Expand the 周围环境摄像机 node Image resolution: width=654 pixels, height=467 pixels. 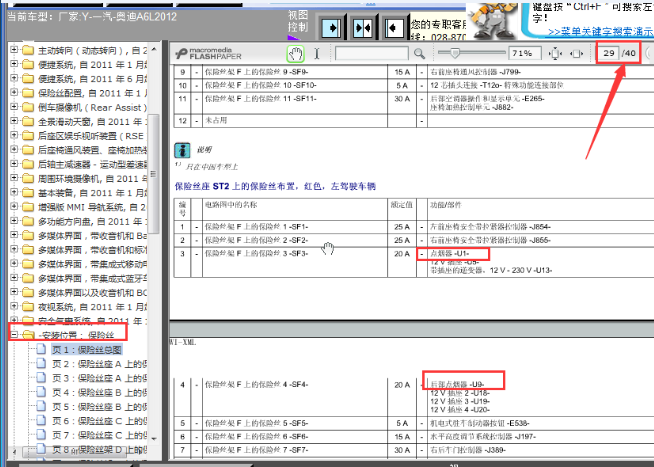14,178
